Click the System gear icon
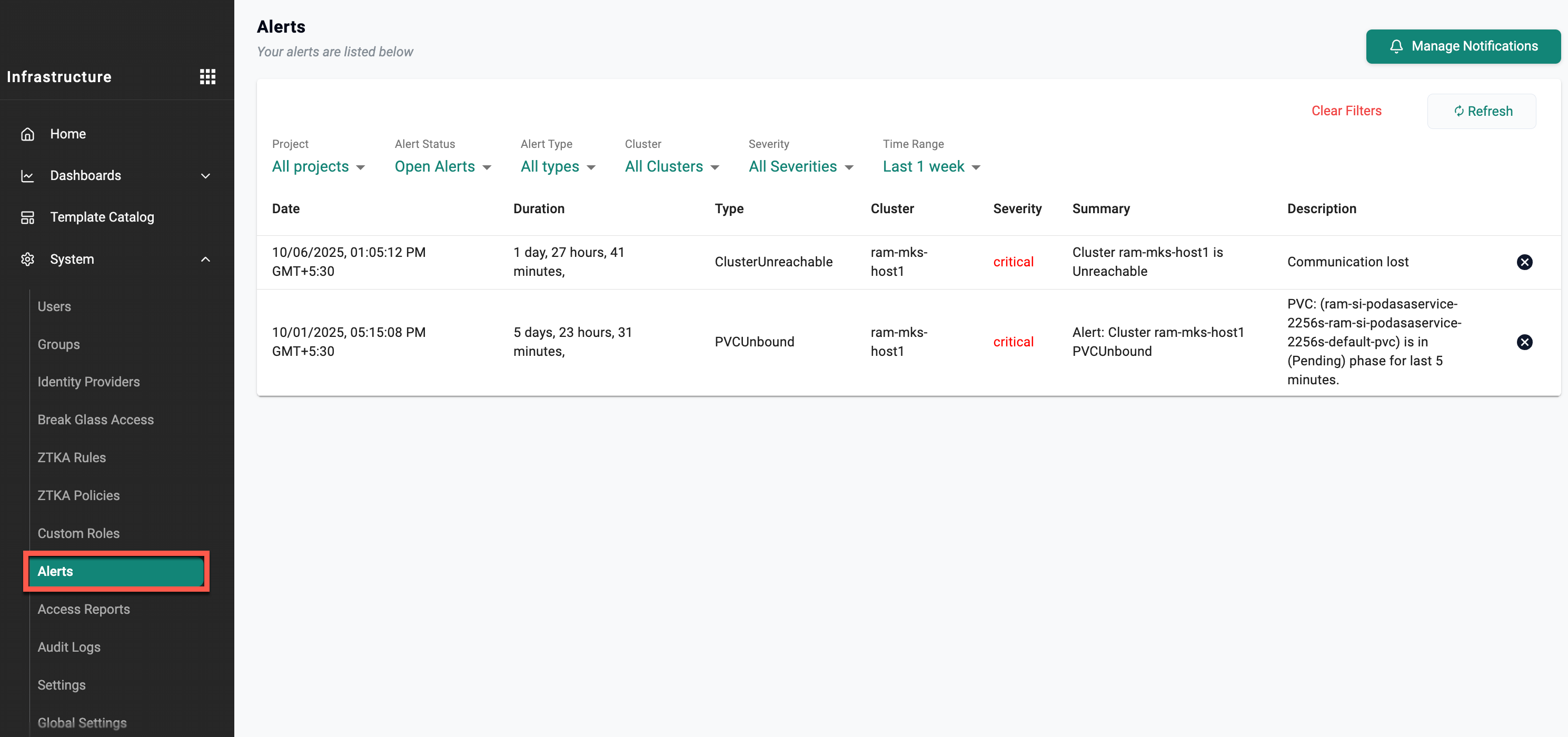 click(27, 259)
